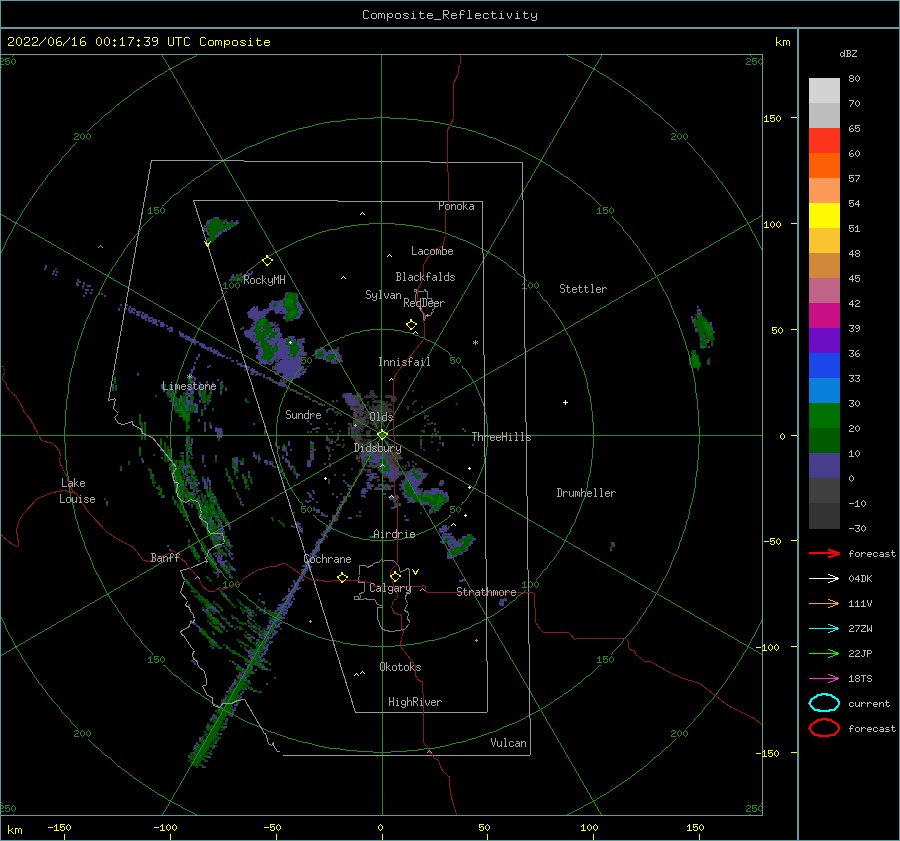The width and height of the screenshot is (900, 841).
Task: Pick the purple 36-39 dBZ swatch
Action: pos(824,340)
